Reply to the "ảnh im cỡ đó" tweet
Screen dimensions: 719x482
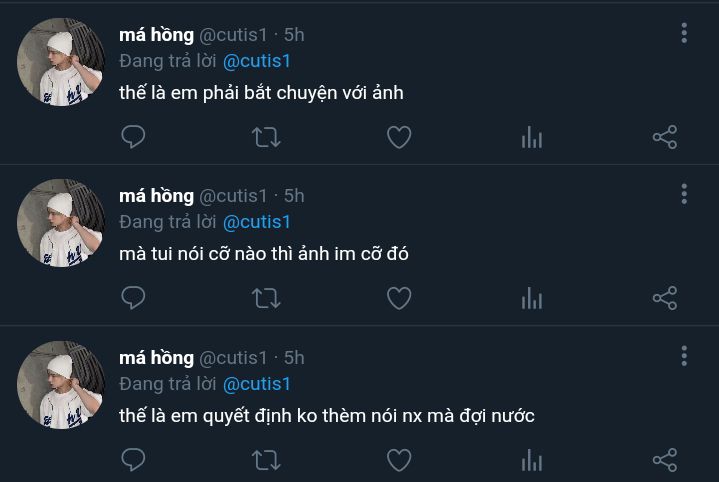coord(133,298)
